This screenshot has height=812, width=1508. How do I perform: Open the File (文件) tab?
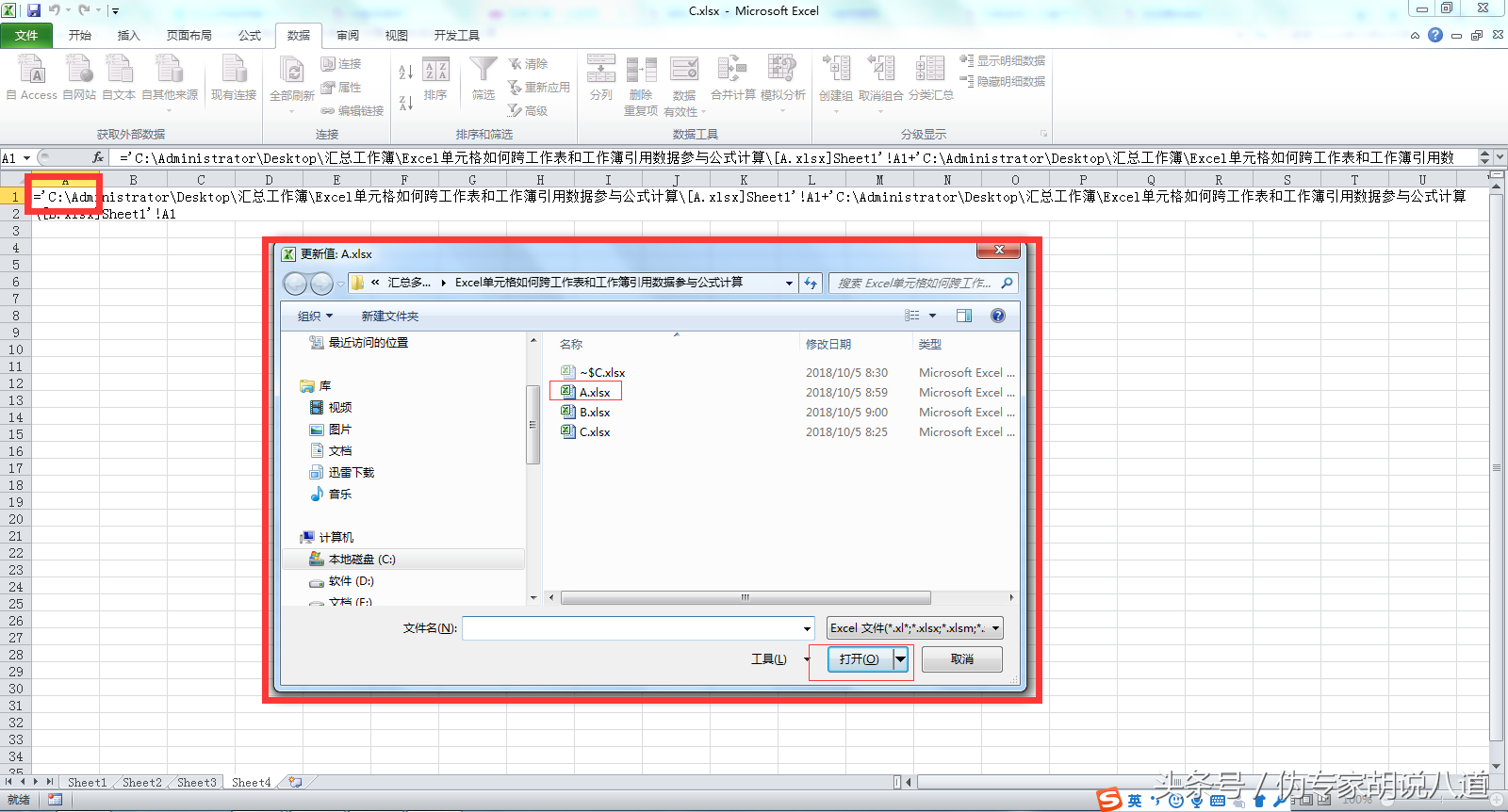tap(26, 35)
